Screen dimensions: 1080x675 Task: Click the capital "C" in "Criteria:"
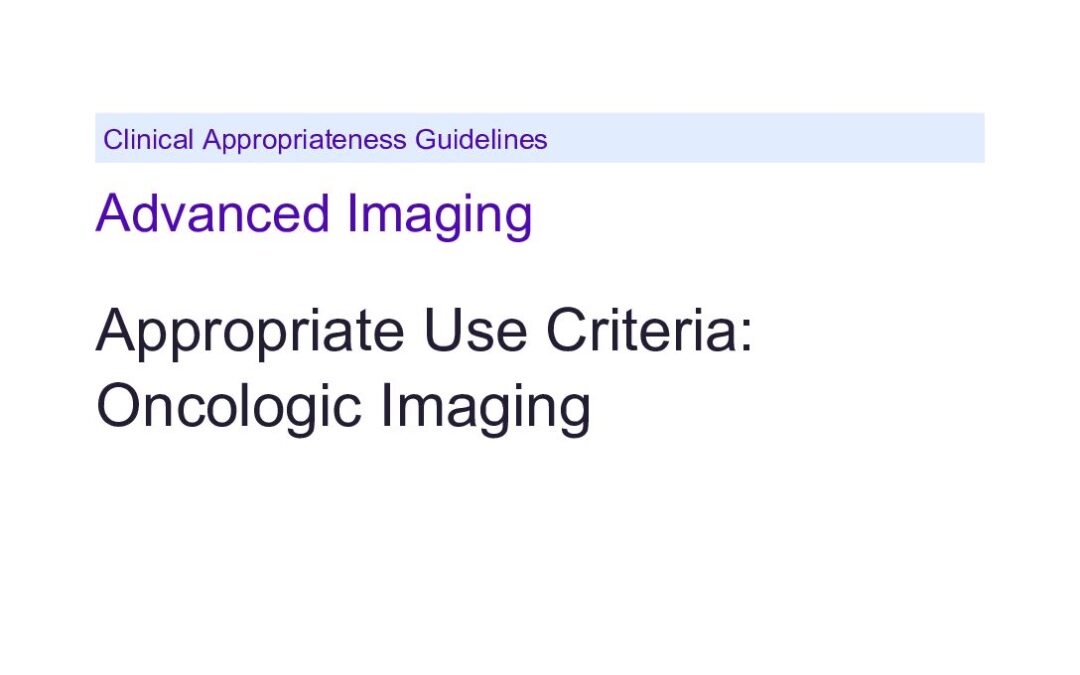(568, 331)
